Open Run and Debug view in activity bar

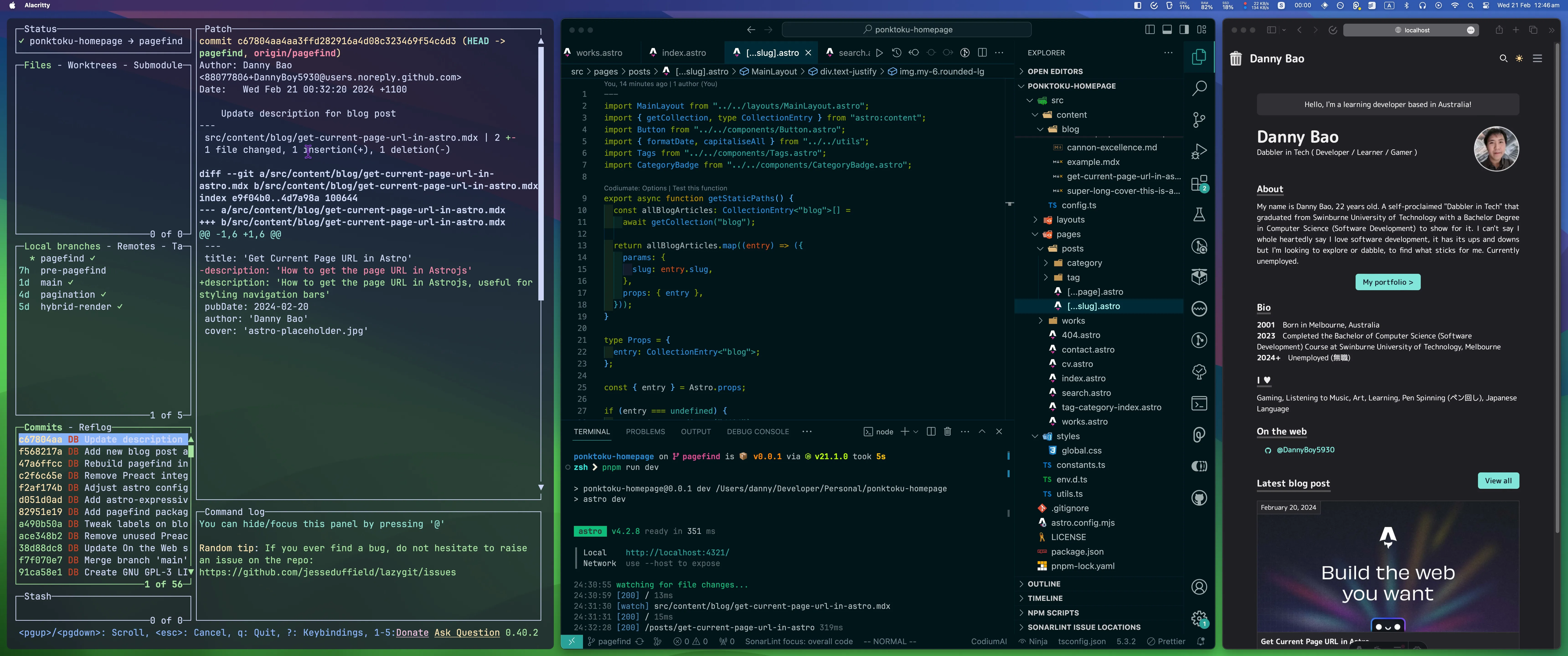(x=1199, y=151)
